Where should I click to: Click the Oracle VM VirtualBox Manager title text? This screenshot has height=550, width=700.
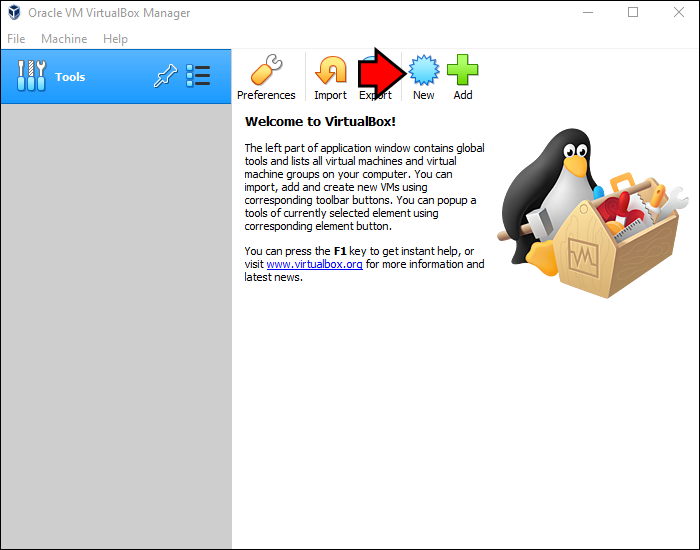pyautogui.click(x=109, y=13)
